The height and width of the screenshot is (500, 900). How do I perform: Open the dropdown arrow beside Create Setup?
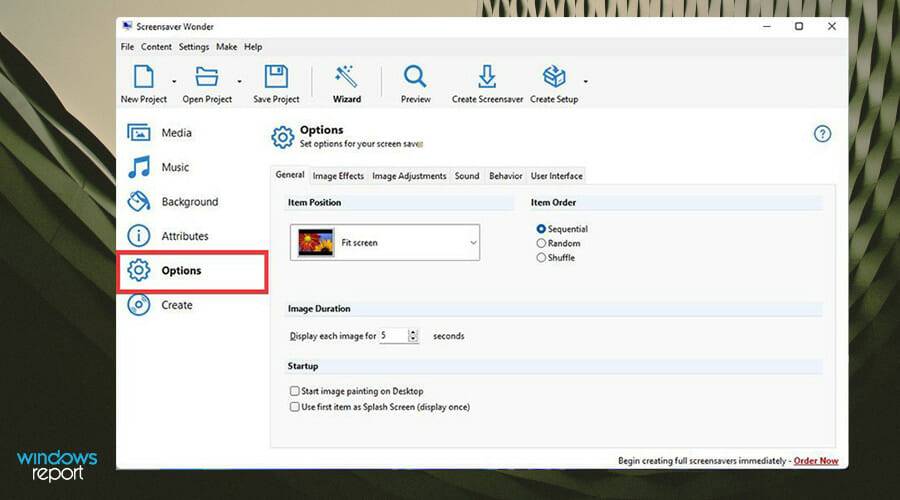coord(585,82)
